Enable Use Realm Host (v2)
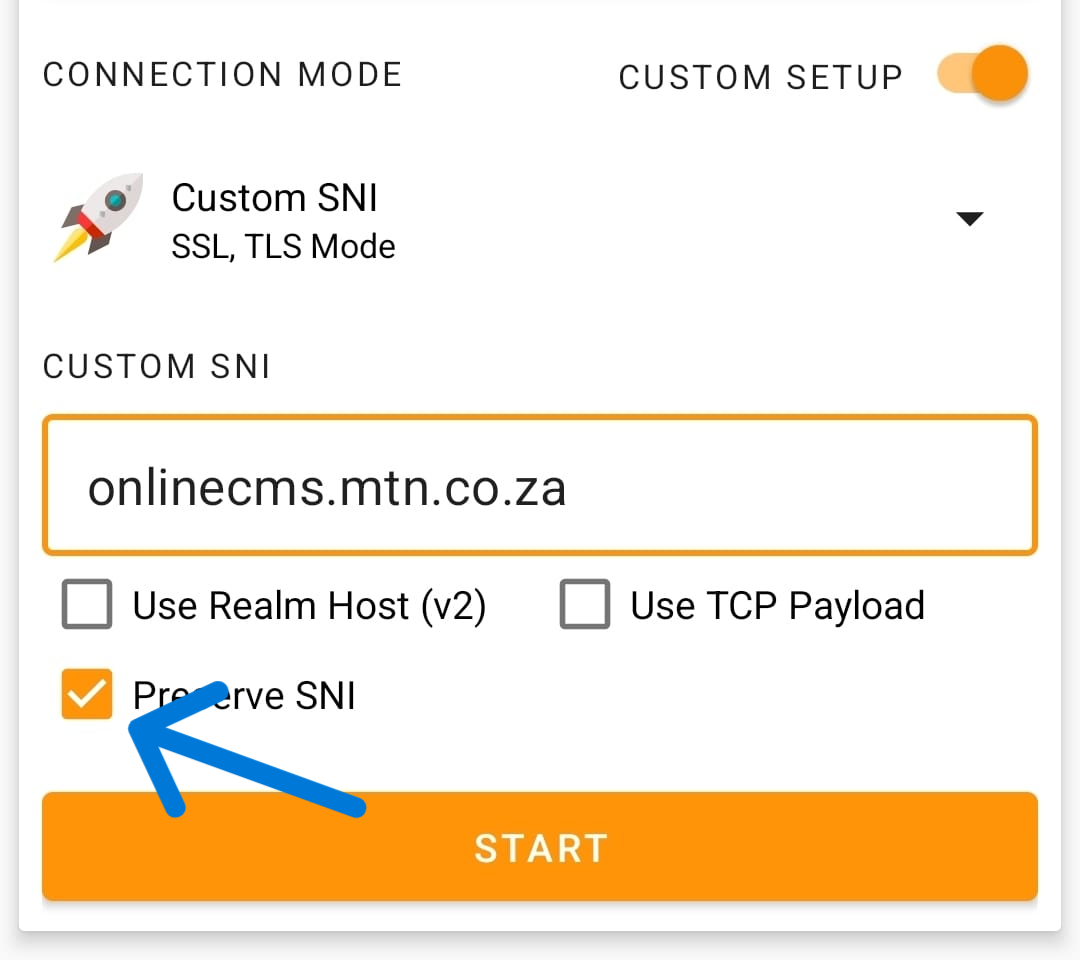Image resolution: width=1080 pixels, height=960 pixels. tap(86, 604)
